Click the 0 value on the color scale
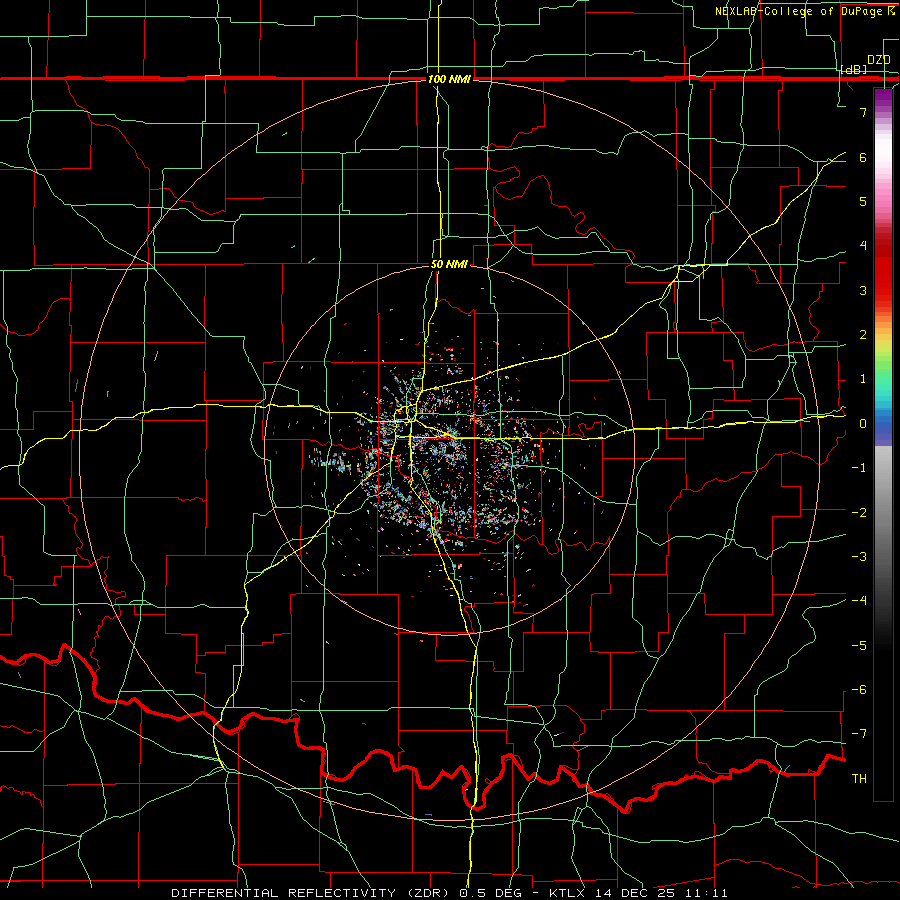This screenshot has height=900, width=900. (x=863, y=424)
